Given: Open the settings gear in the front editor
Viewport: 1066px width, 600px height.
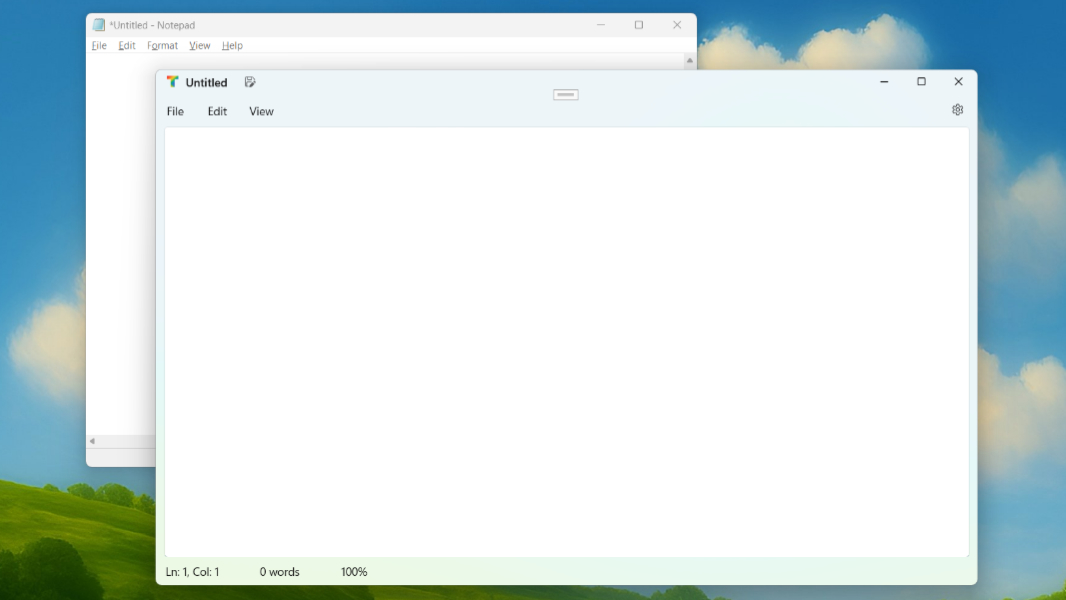Looking at the screenshot, I should (957, 110).
